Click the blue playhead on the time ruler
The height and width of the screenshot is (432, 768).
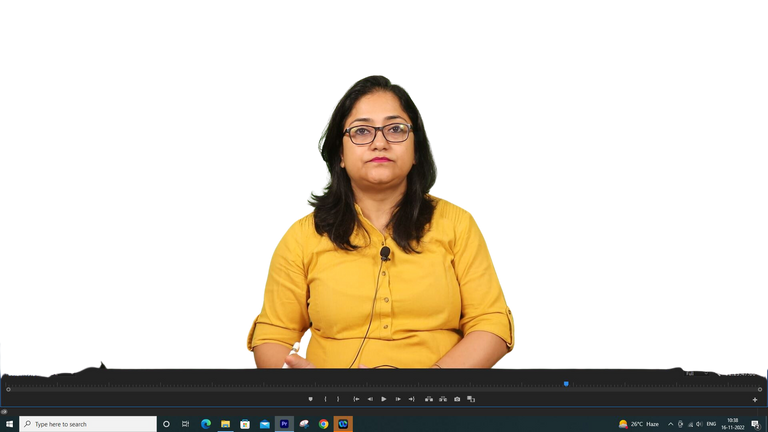566,383
